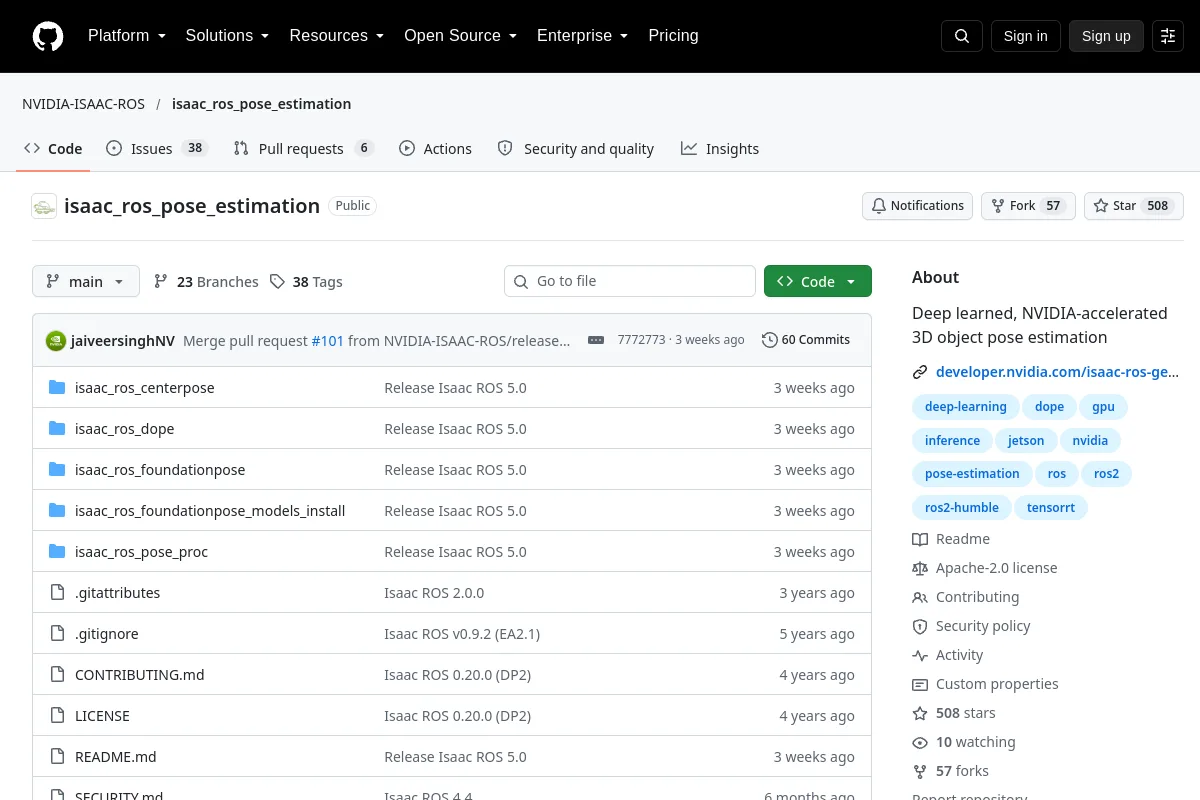Expand the Resources menu
1200x800 pixels.
pyautogui.click(x=337, y=36)
